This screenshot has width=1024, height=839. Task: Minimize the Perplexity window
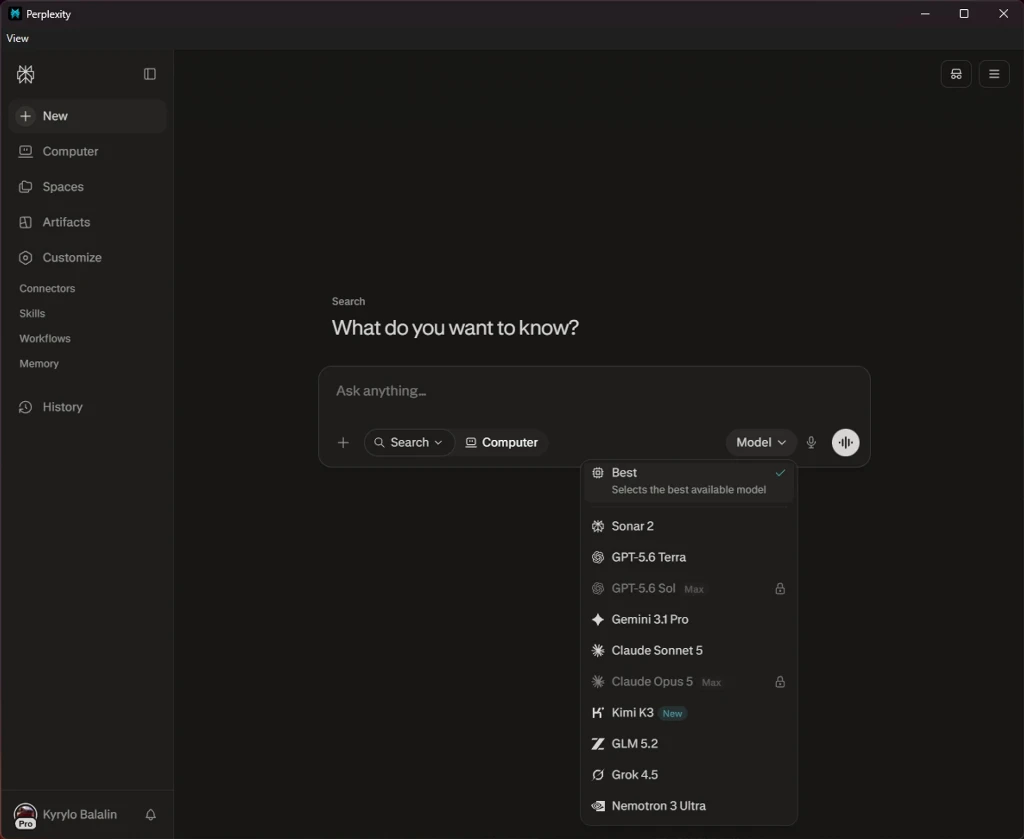[925, 14]
